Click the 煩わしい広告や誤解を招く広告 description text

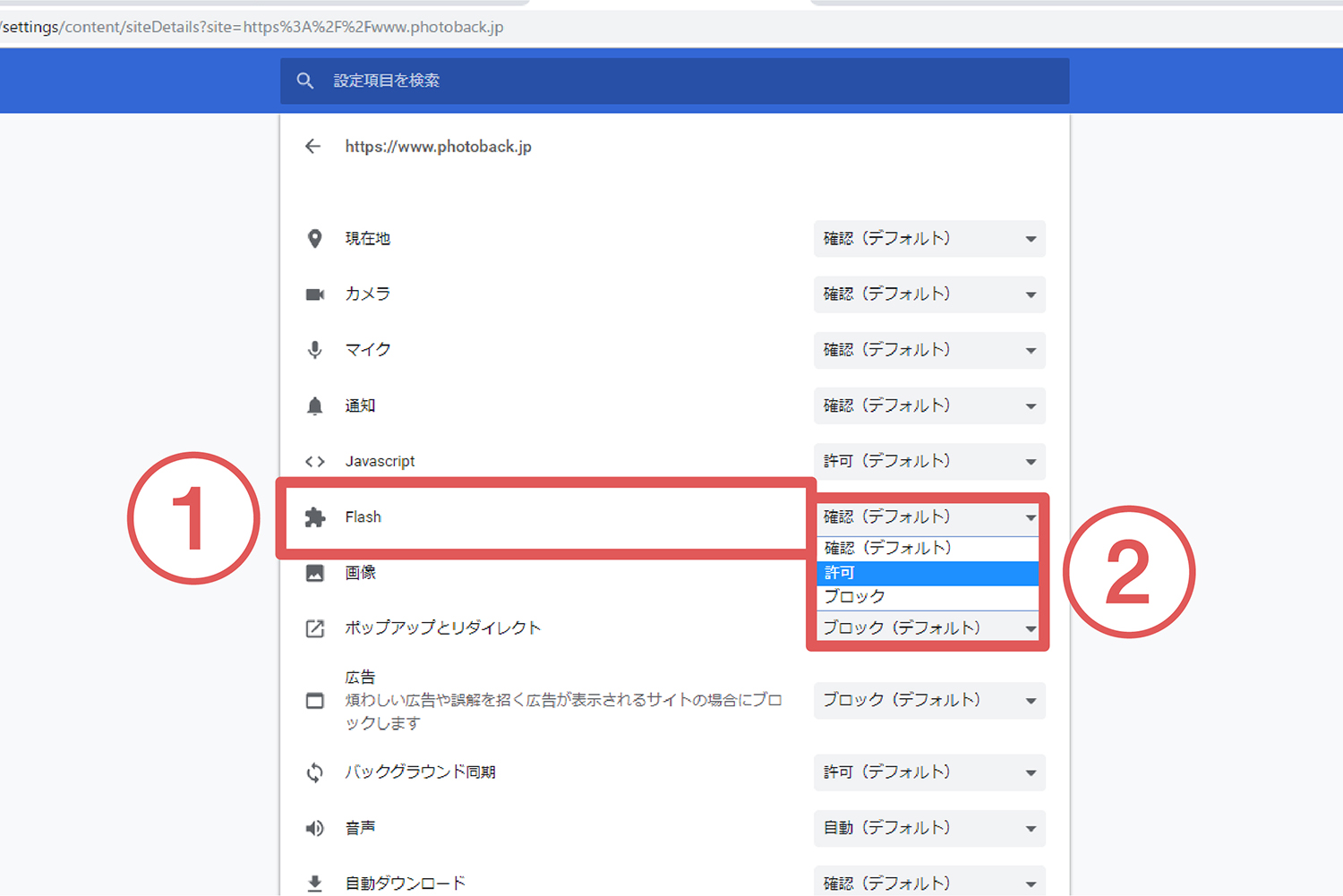[563, 712]
